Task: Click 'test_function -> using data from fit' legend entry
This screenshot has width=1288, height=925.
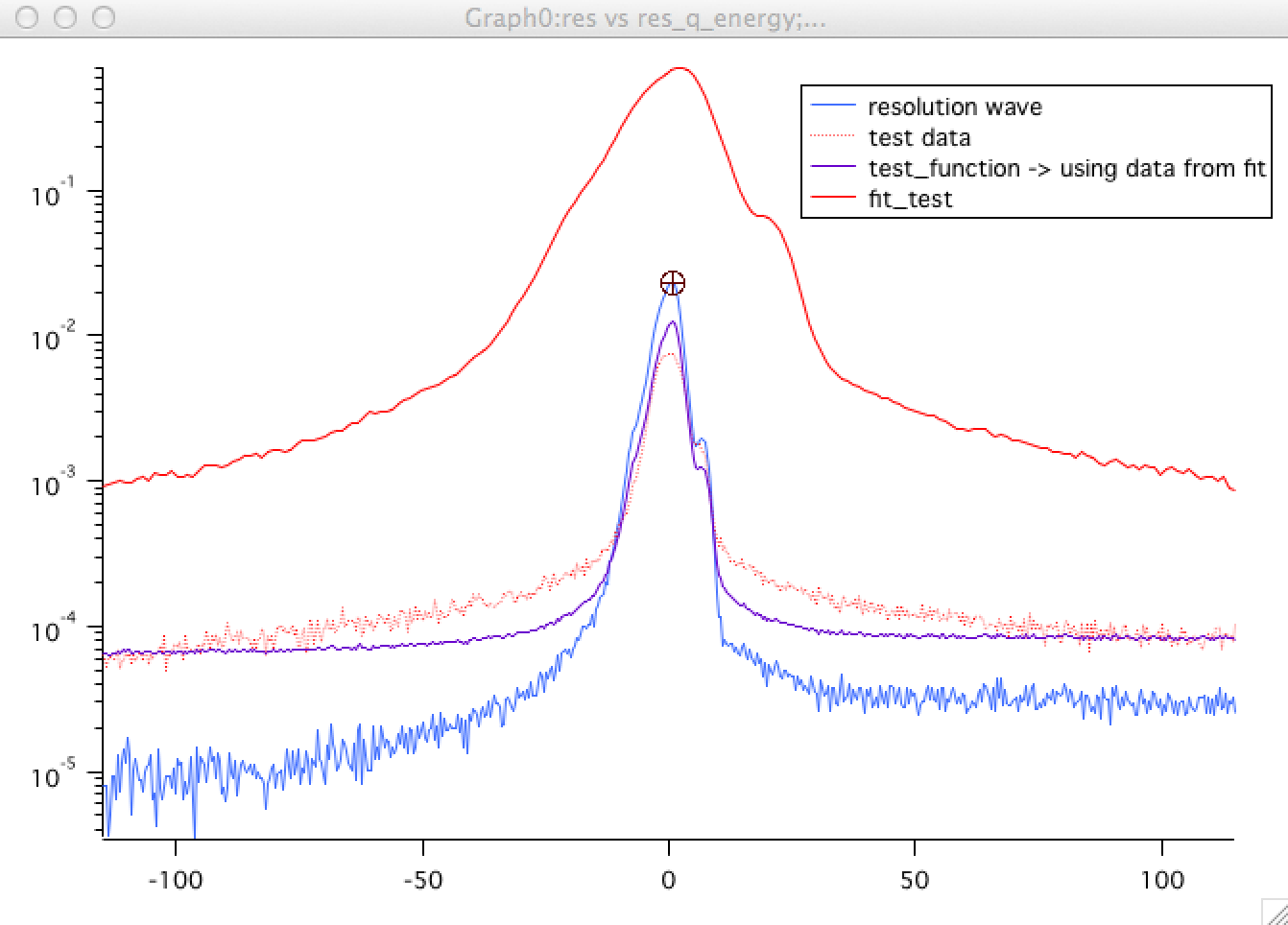Action: coord(1066,169)
